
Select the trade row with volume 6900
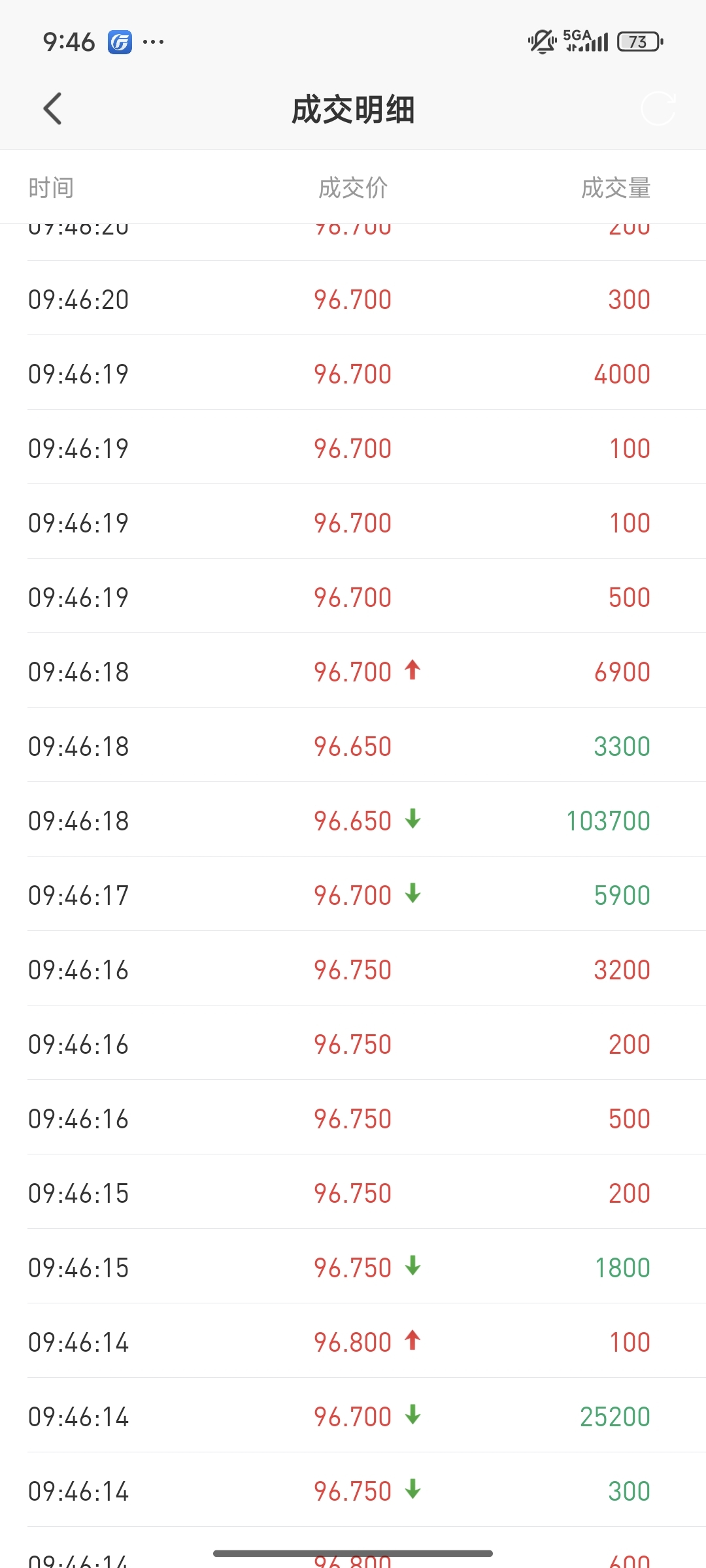click(353, 670)
